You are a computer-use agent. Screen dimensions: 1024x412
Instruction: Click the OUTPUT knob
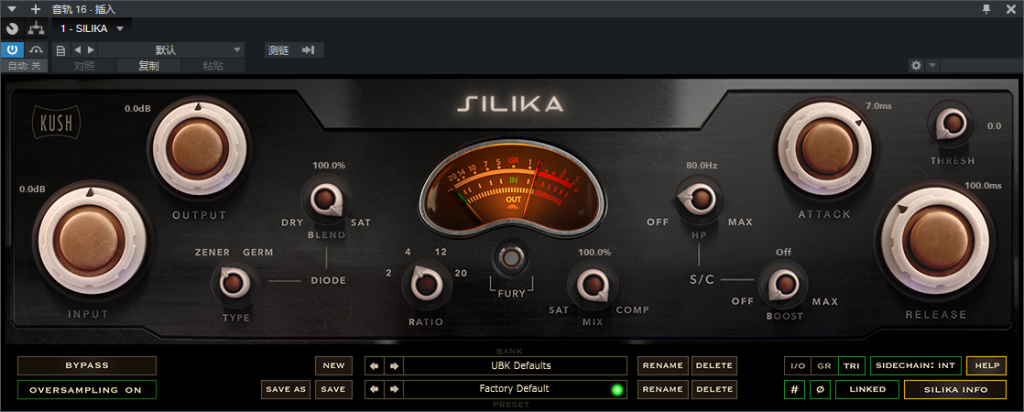(200, 148)
